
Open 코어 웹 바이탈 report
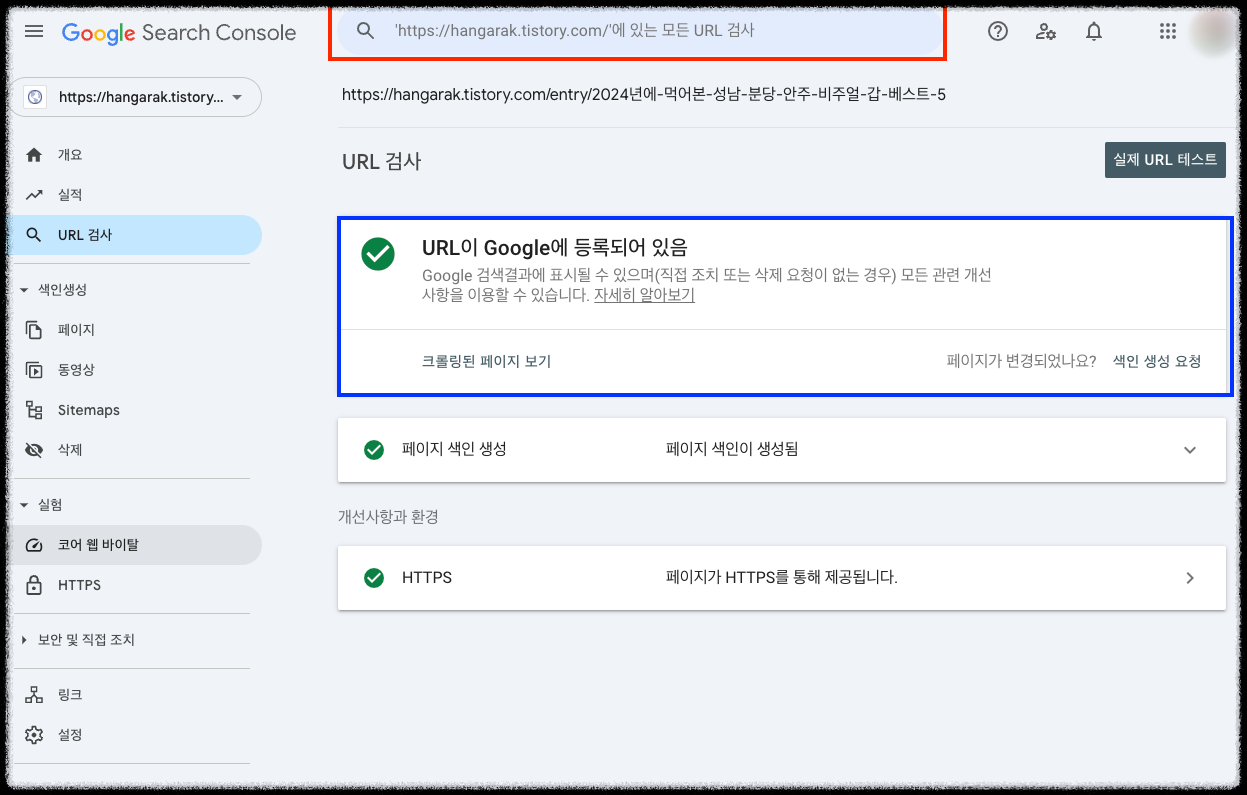point(134,545)
